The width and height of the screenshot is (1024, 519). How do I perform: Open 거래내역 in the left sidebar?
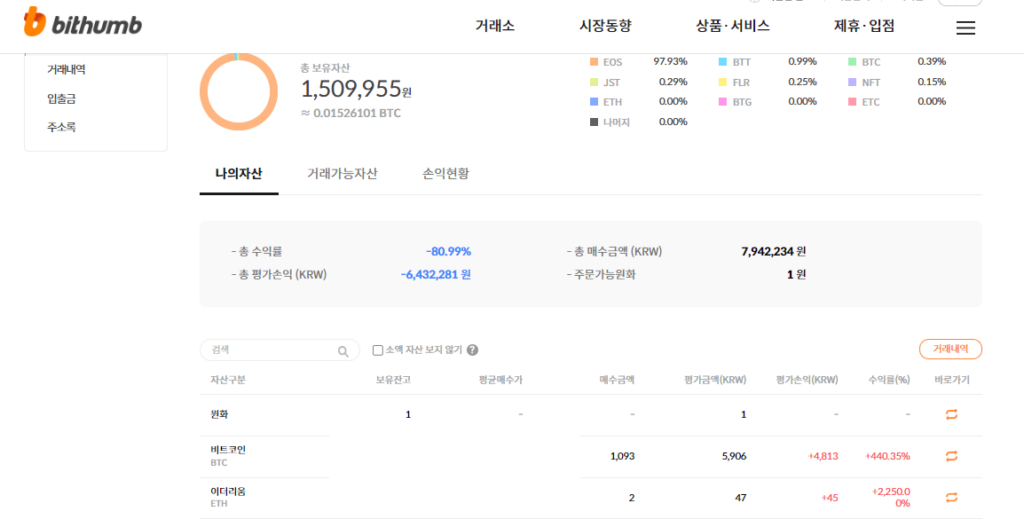[x=66, y=69]
